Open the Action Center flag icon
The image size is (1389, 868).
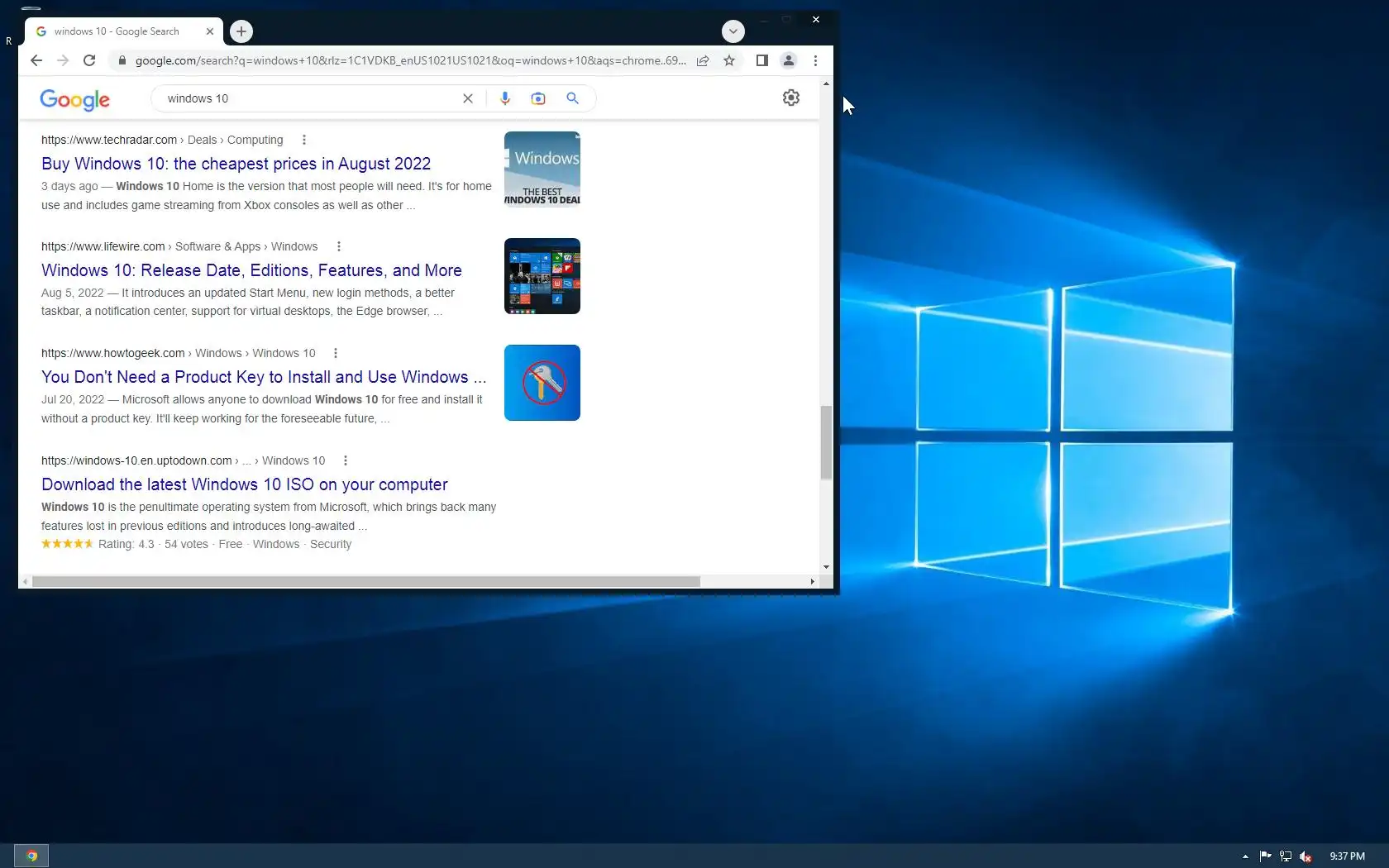tap(1265, 856)
